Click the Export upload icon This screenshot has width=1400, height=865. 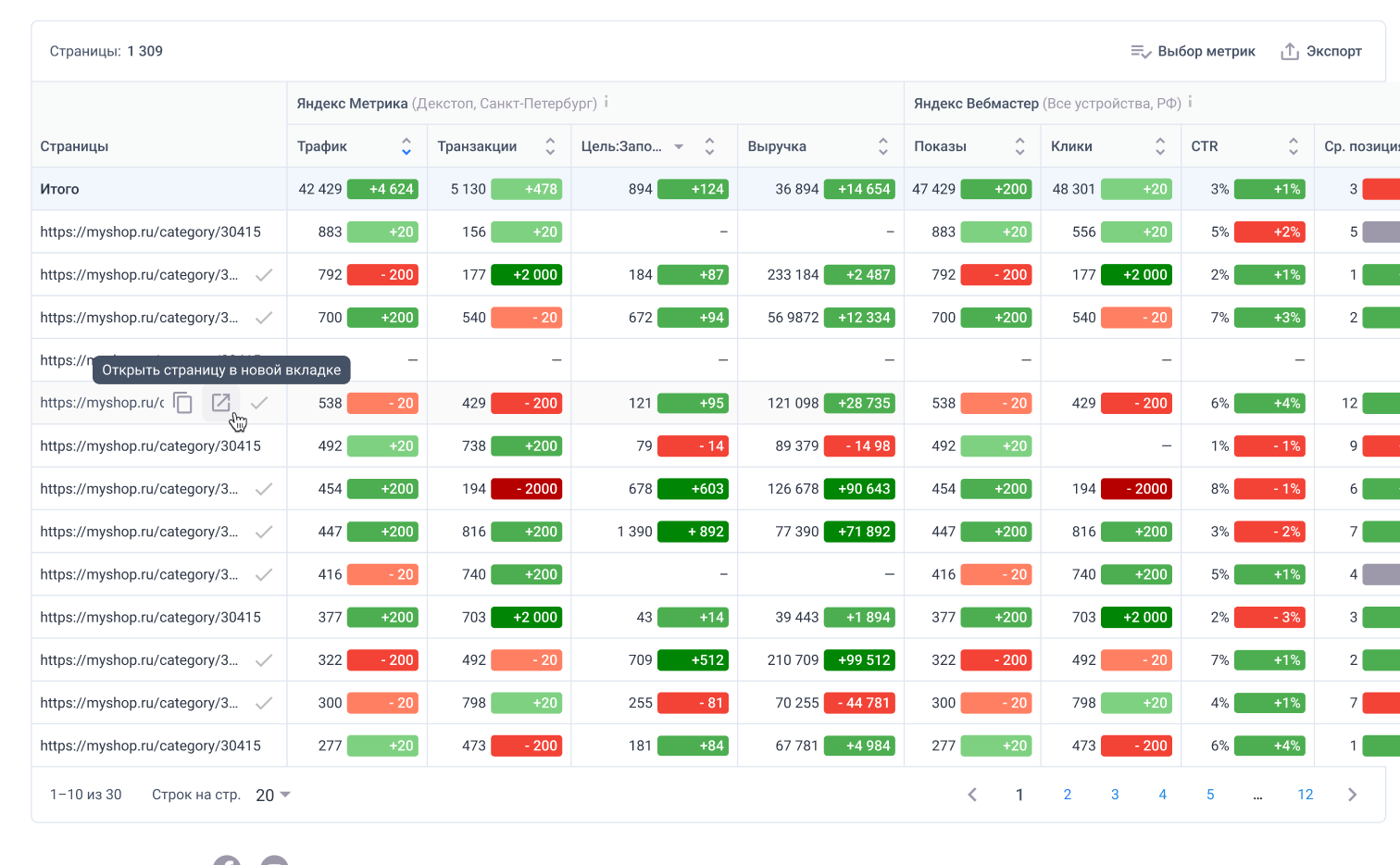tap(1289, 51)
